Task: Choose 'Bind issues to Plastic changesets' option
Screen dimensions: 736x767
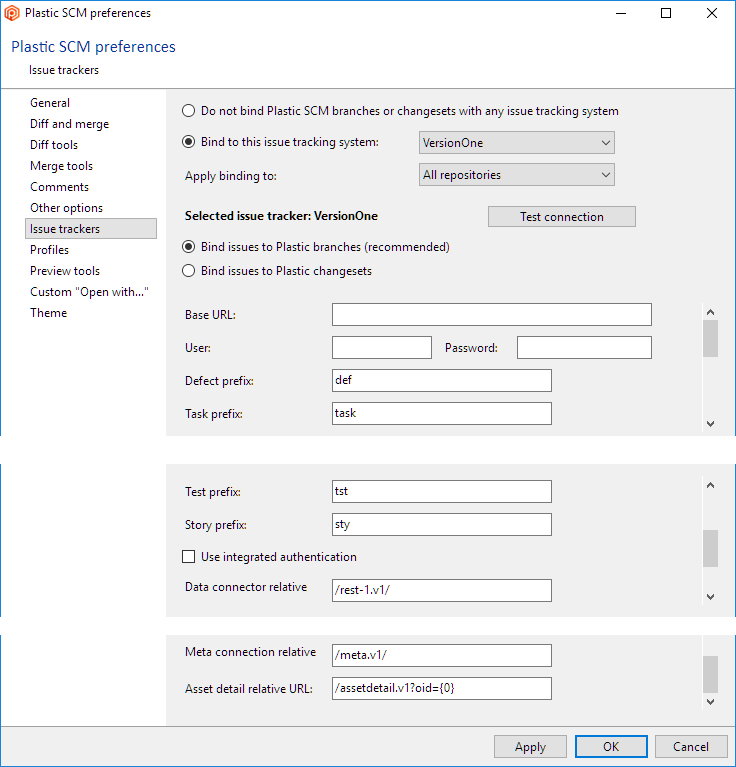Action: point(188,271)
